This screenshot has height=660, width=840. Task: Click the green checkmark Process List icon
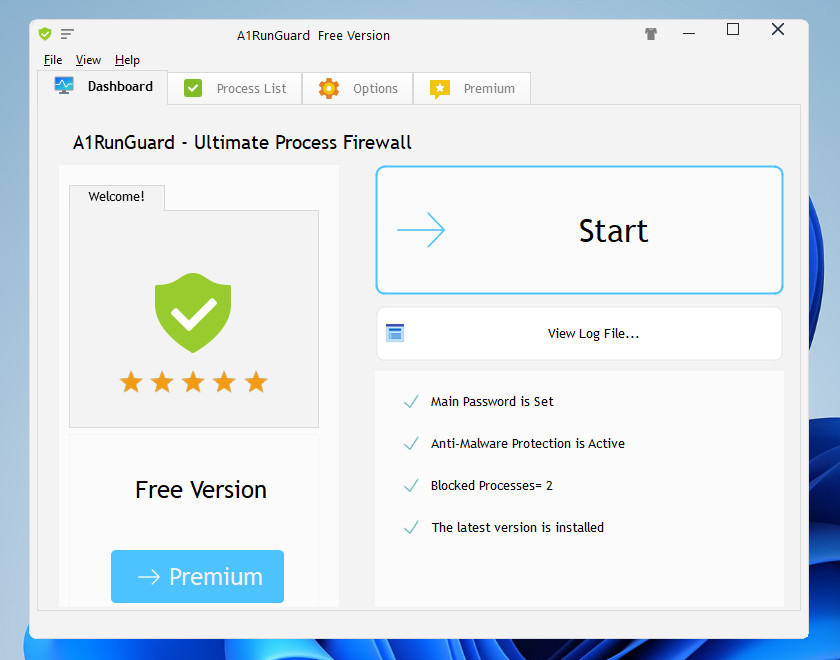[193, 88]
